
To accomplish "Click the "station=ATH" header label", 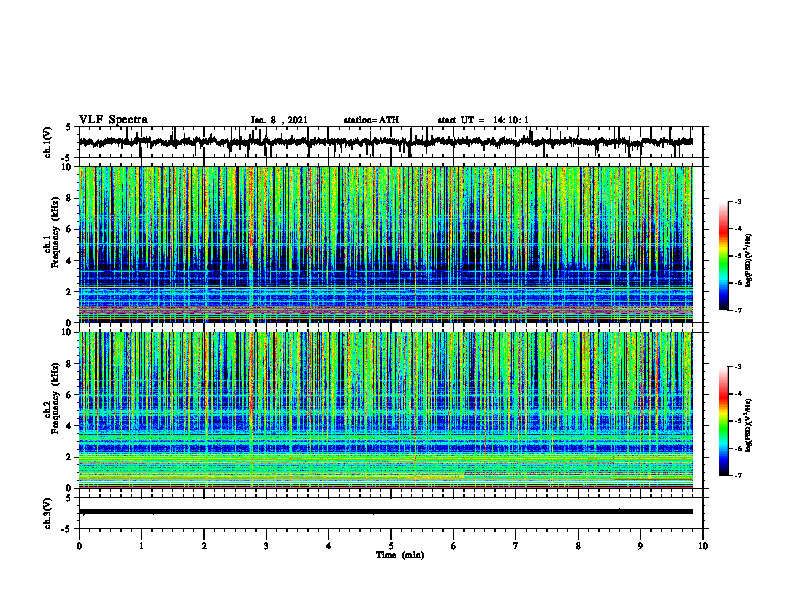I will tap(371, 120).
